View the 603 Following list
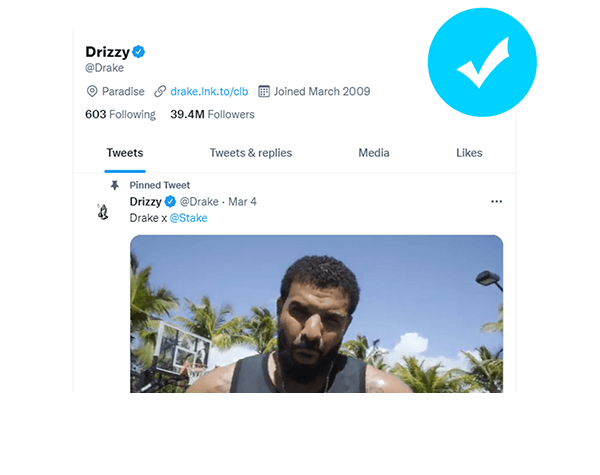Viewport: 600px width, 475px height. click(121, 115)
